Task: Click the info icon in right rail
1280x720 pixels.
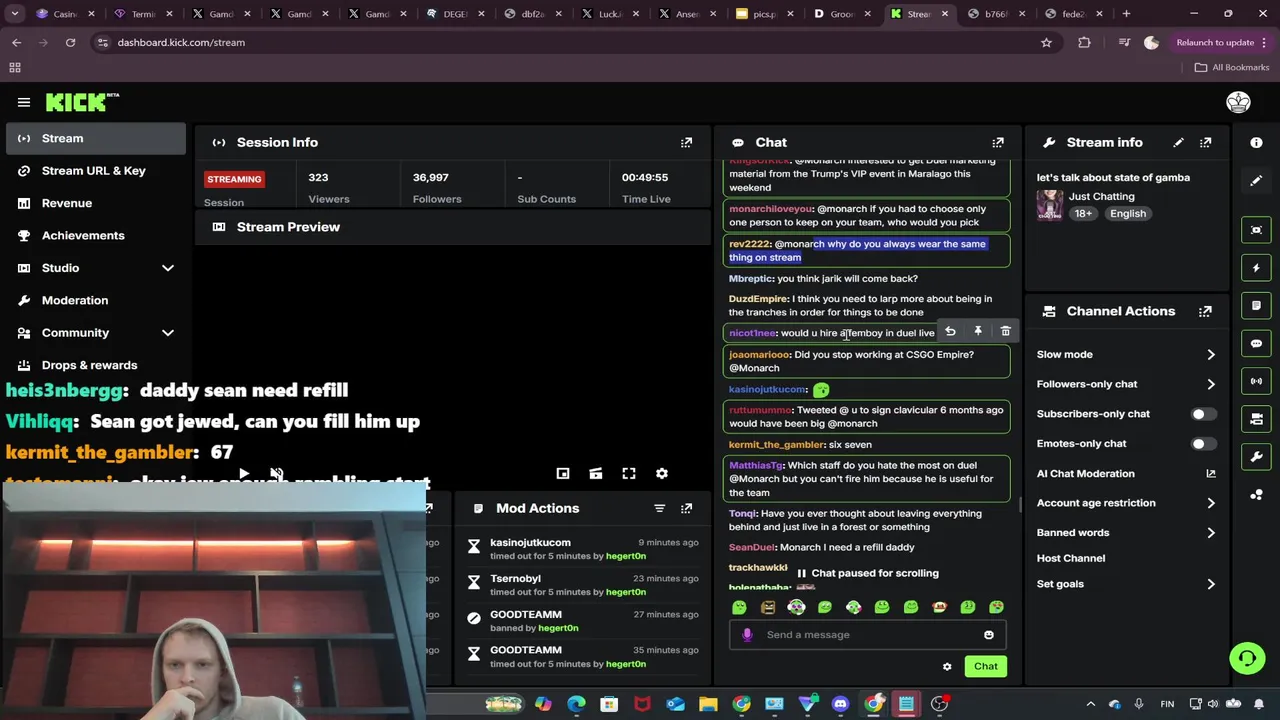Action: (x=1256, y=143)
